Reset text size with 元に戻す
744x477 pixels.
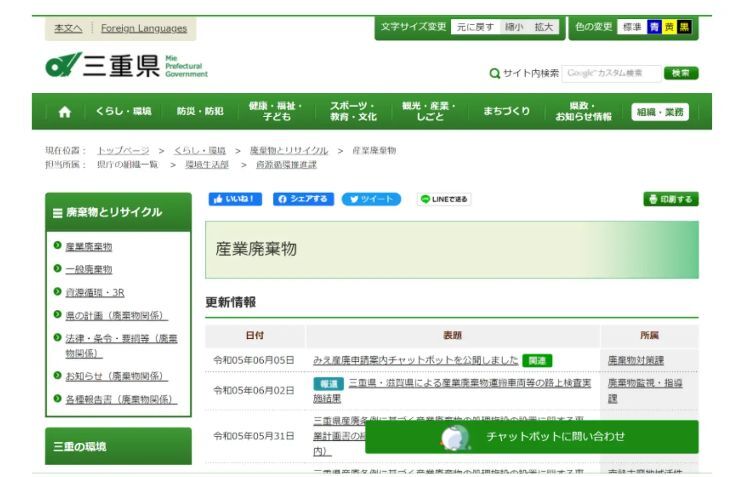(x=474, y=27)
